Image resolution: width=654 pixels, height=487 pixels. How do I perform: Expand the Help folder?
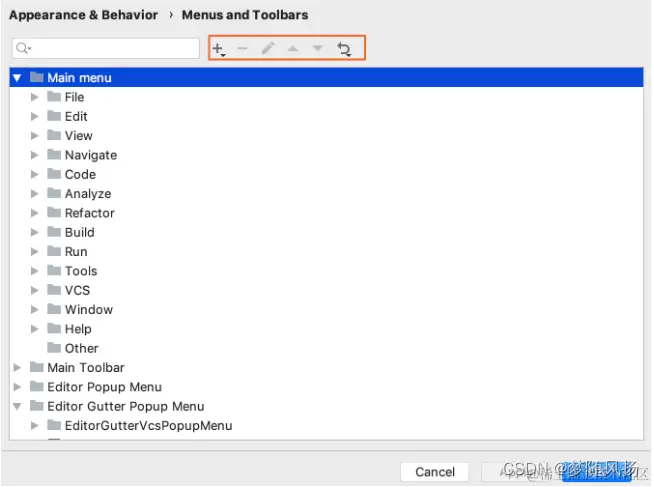pos(34,329)
